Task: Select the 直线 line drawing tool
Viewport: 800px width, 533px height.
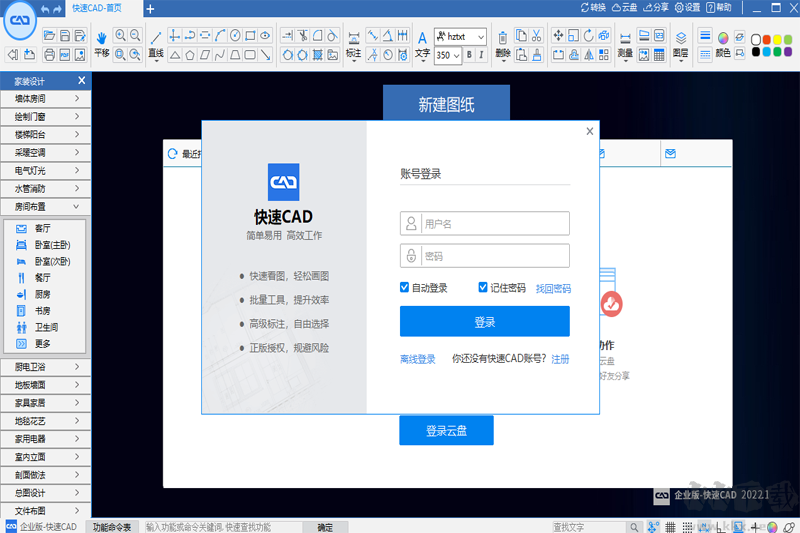Action: [155, 43]
